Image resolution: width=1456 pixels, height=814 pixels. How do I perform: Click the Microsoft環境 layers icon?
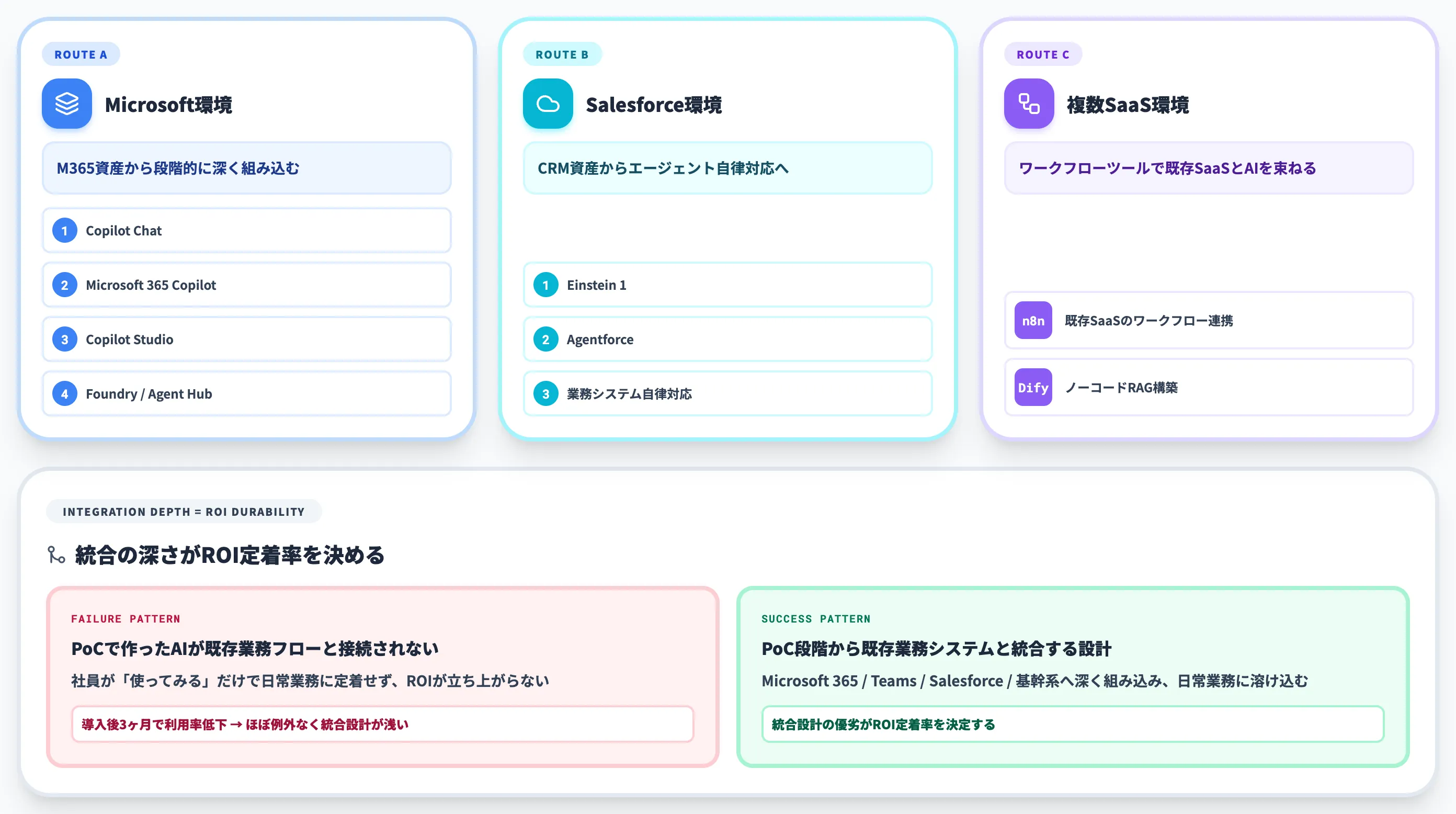point(67,104)
